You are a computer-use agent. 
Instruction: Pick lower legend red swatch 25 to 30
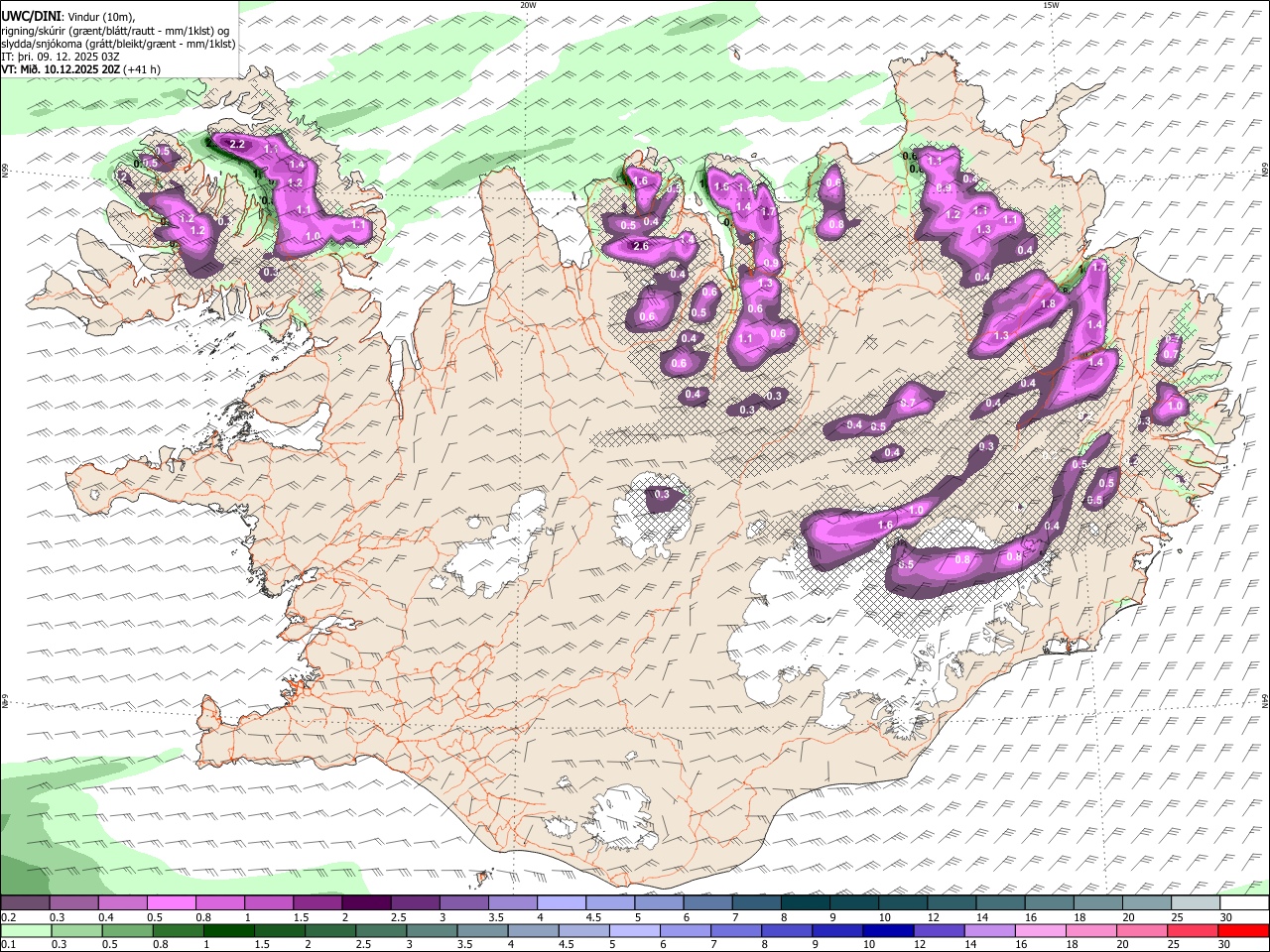click(1194, 930)
